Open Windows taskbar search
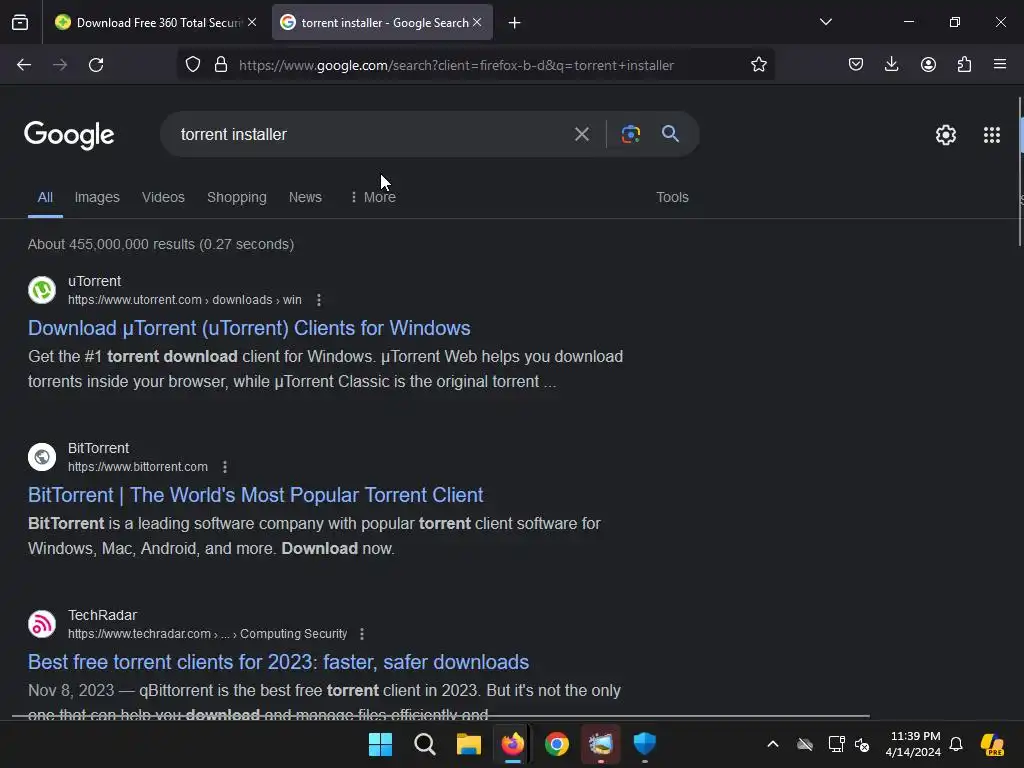Screen dimensions: 1024x768 pyautogui.click(x=424, y=744)
